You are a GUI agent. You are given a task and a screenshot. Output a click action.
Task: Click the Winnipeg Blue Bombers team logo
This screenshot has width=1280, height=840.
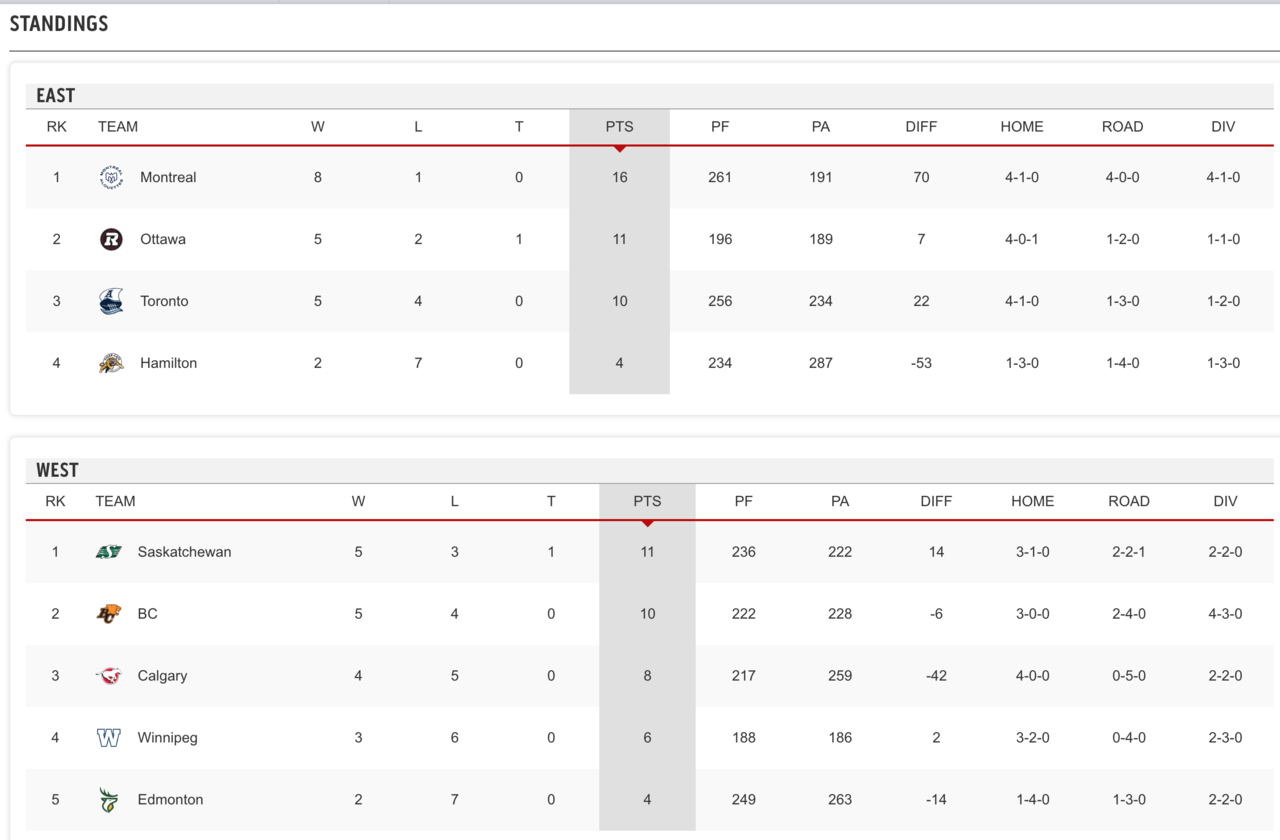(108, 738)
